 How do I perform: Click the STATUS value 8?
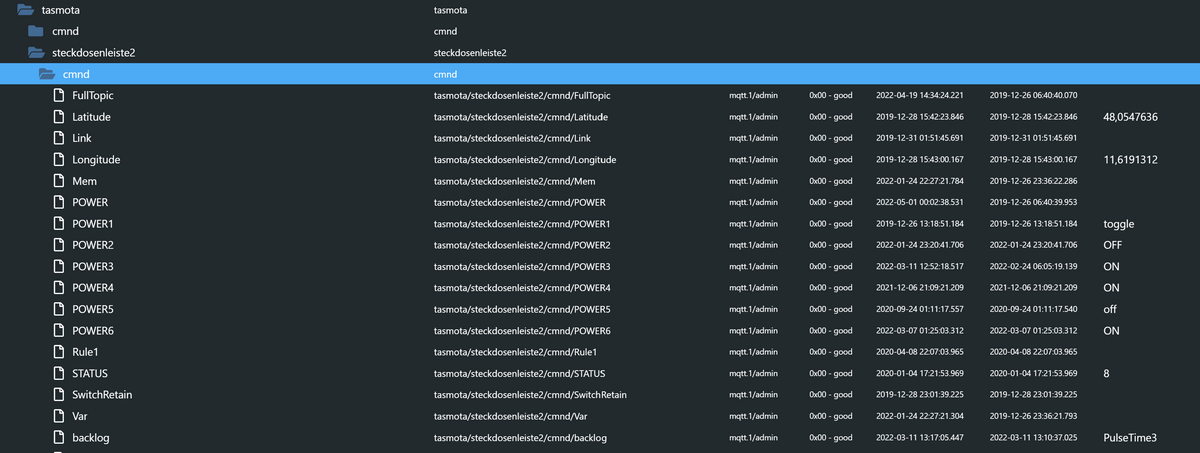pos(1106,373)
